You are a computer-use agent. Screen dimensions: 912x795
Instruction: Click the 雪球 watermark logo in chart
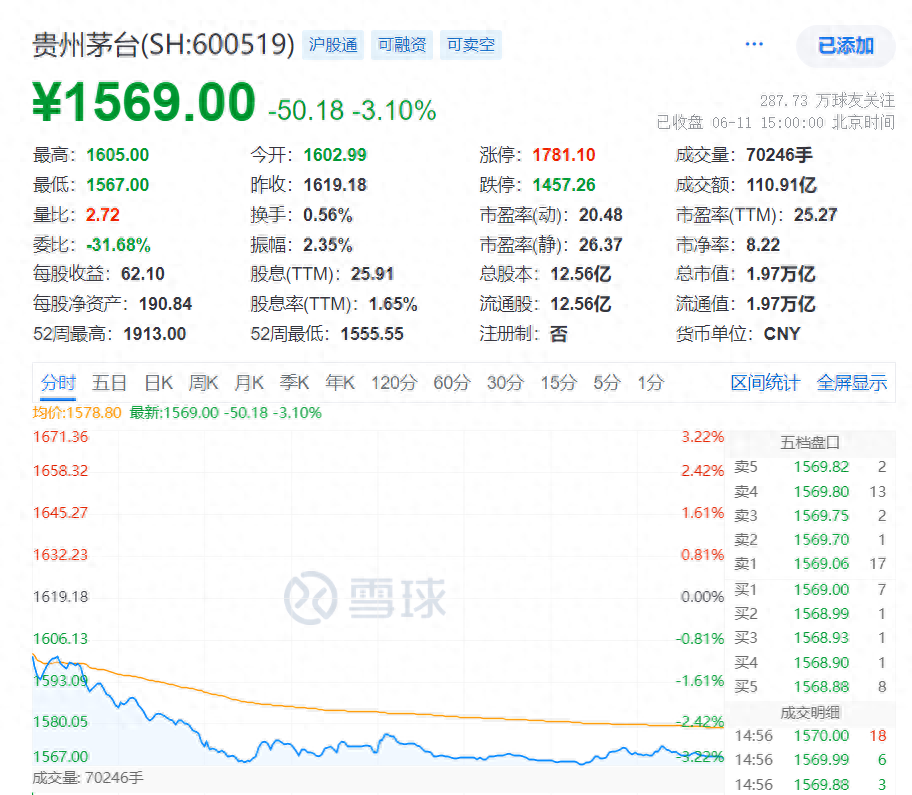(x=364, y=598)
